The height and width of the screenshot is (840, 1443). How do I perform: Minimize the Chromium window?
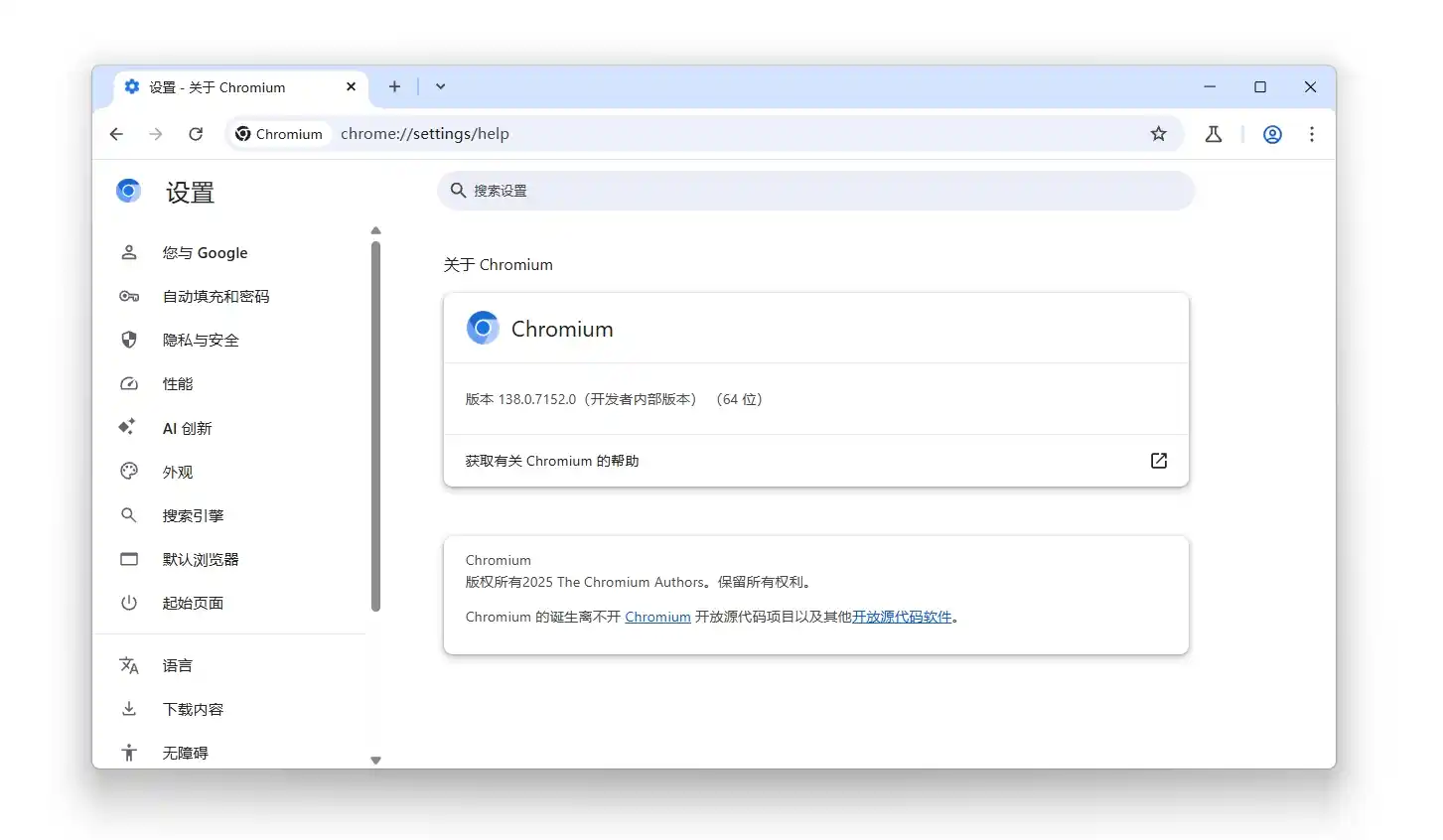tap(1210, 86)
